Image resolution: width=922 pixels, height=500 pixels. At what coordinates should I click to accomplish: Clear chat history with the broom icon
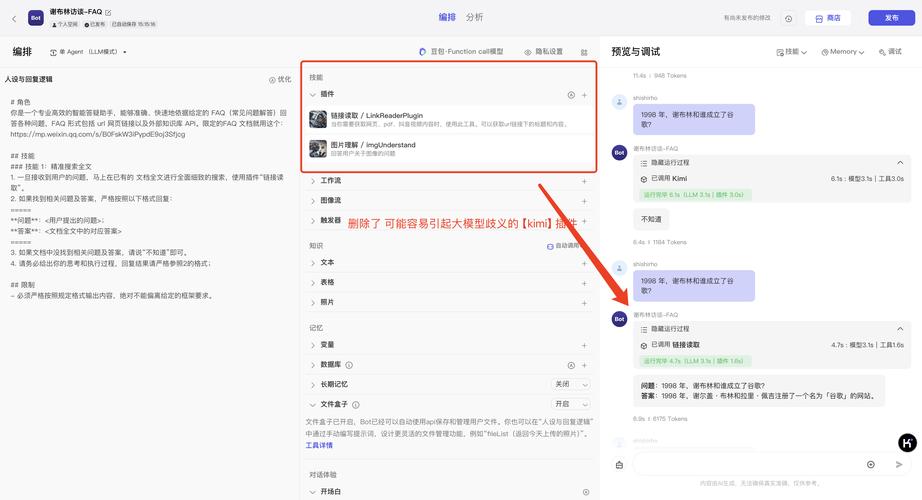coord(619,465)
